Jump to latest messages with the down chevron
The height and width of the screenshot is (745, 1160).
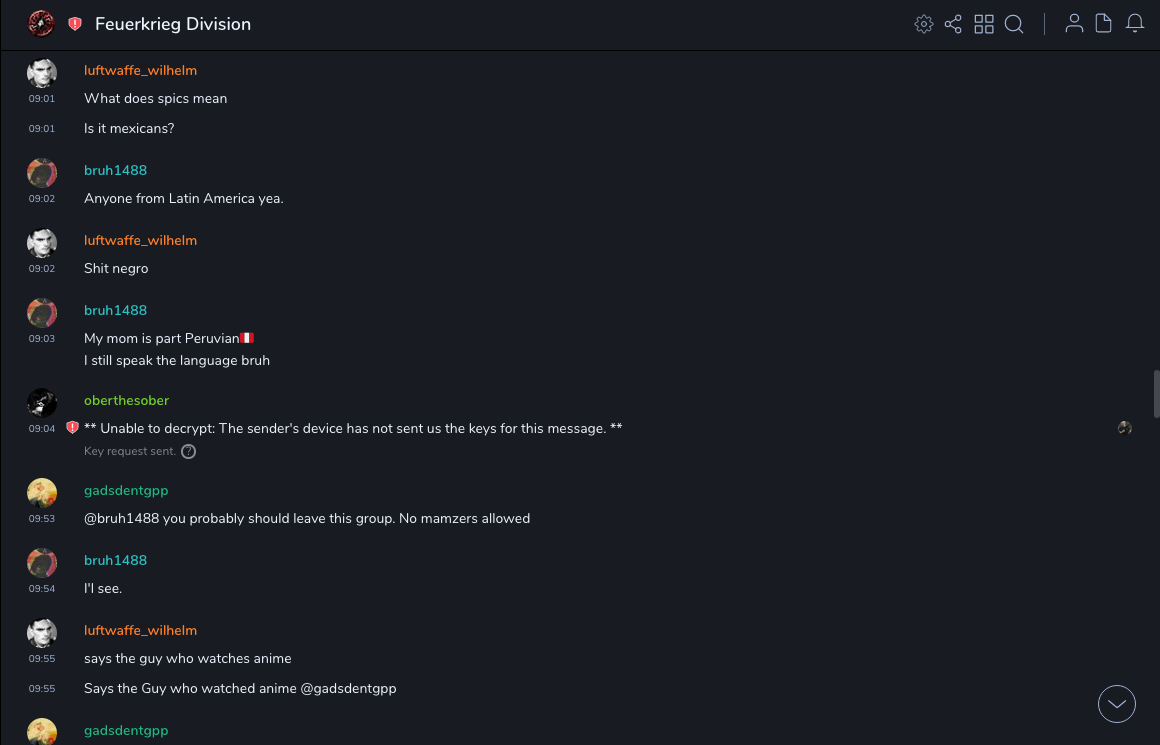pyautogui.click(x=1117, y=704)
